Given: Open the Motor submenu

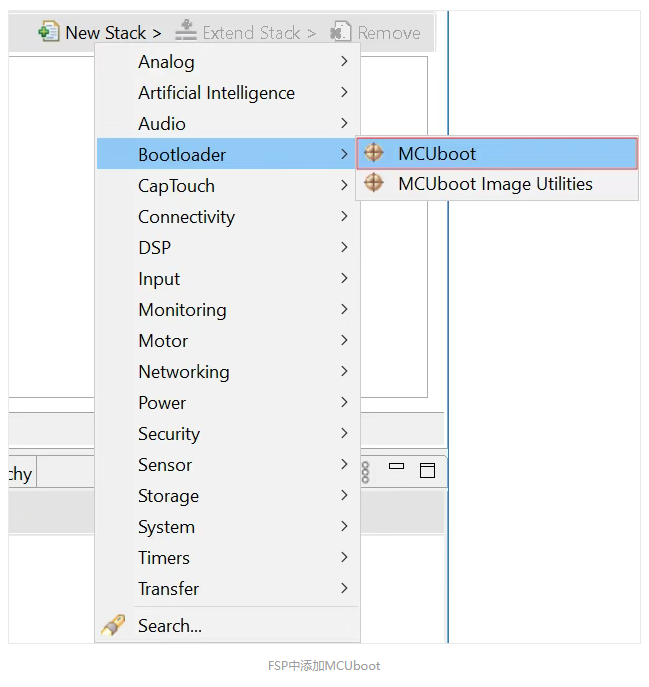Looking at the screenshot, I should coord(228,341).
